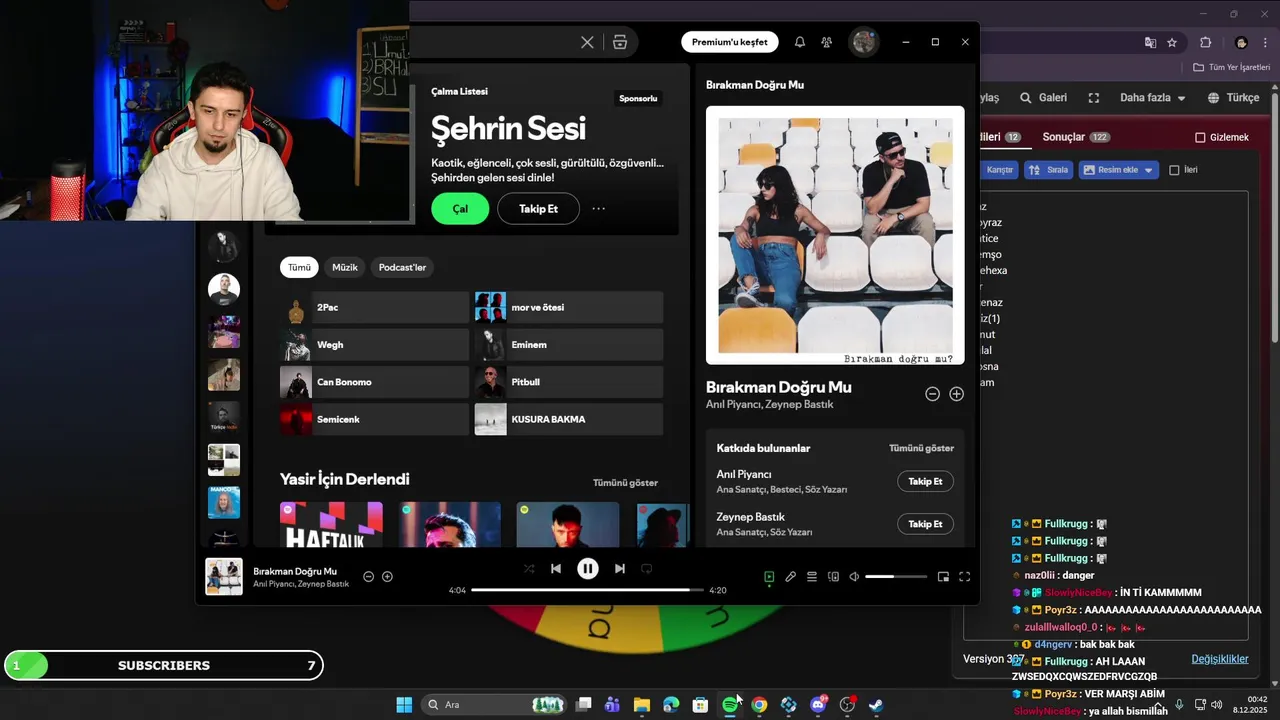
Task: Open the lyrics microphone icon
Action: (790, 576)
